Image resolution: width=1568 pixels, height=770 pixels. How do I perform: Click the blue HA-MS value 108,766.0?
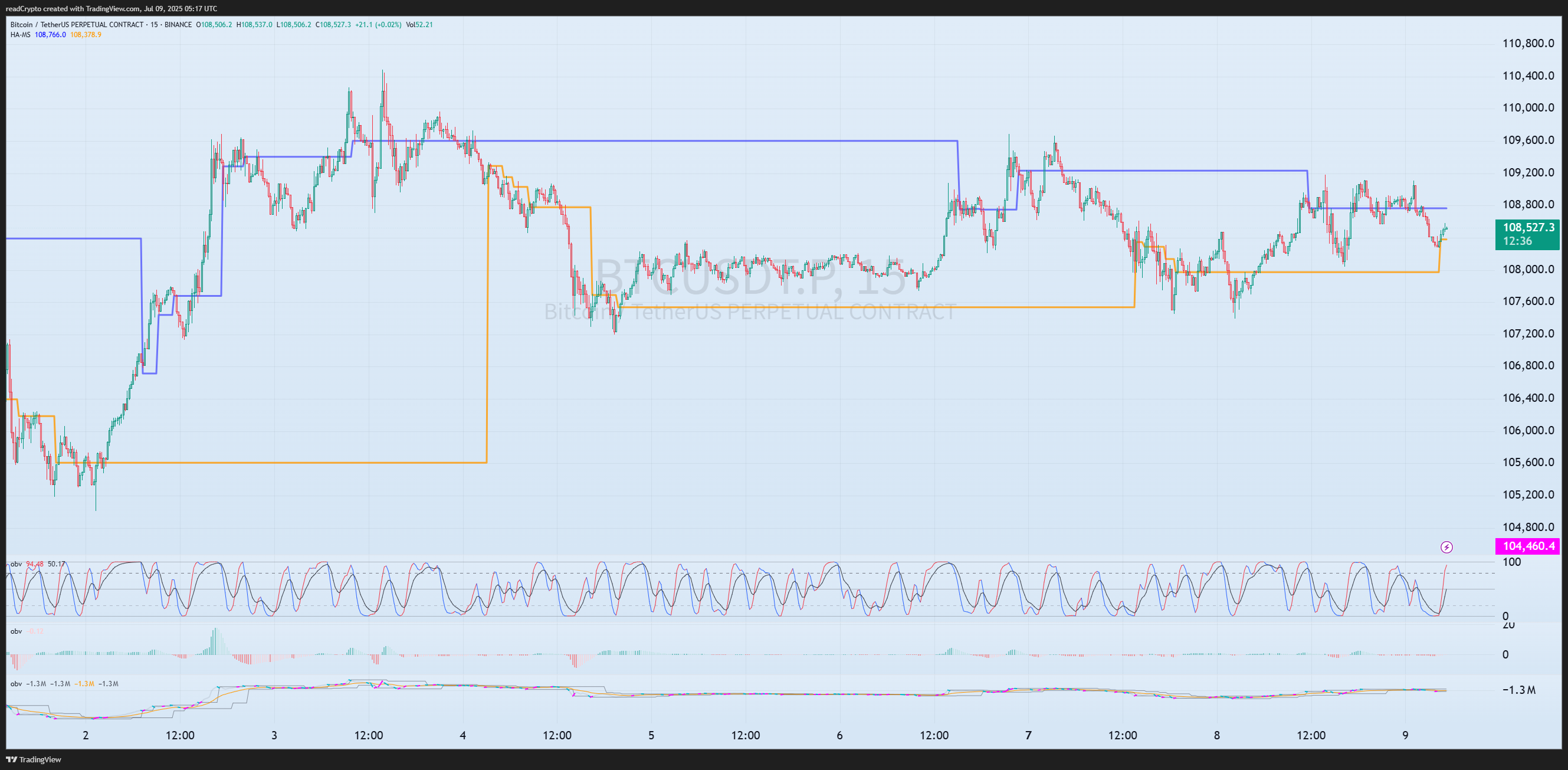pos(50,35)
